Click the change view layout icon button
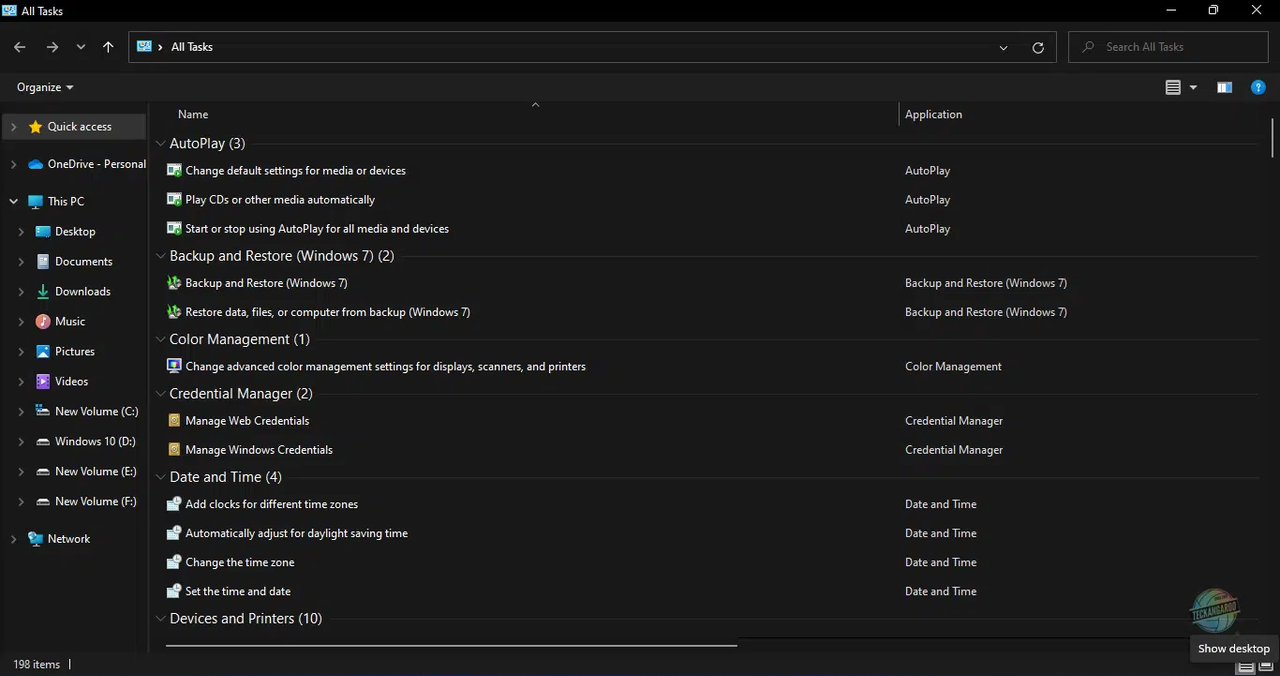This screenshot has width=1280, height=676. (1173, 88)
